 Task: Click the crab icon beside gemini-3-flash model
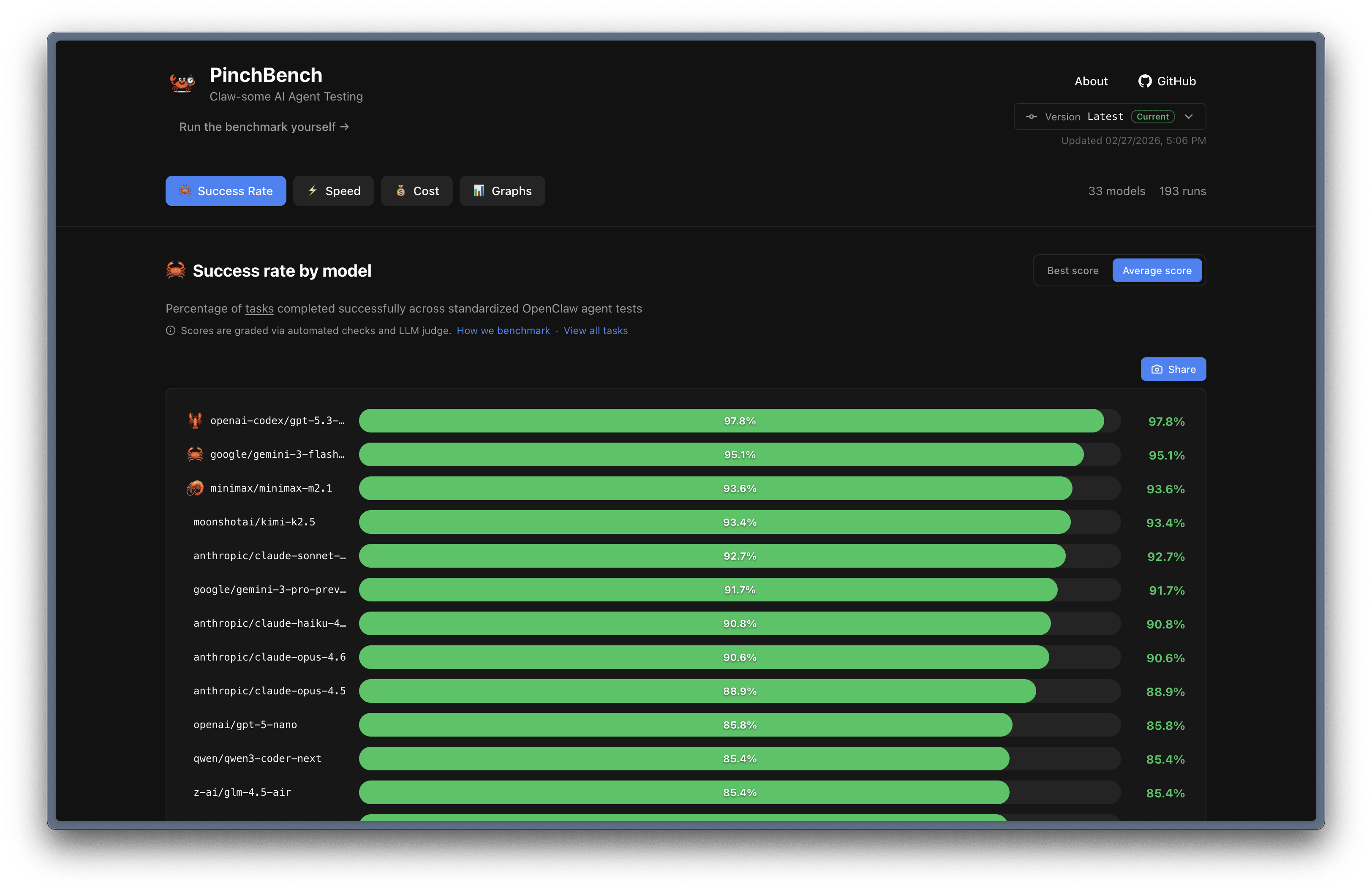click(x=195, y=454)
